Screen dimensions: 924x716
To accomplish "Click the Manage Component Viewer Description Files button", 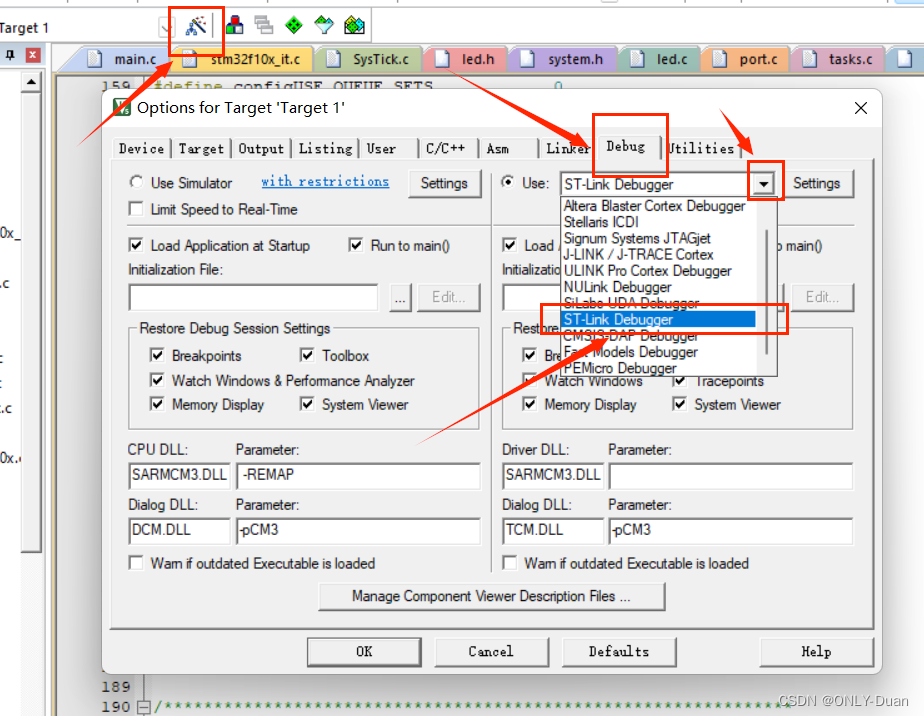I will [491, 596].
